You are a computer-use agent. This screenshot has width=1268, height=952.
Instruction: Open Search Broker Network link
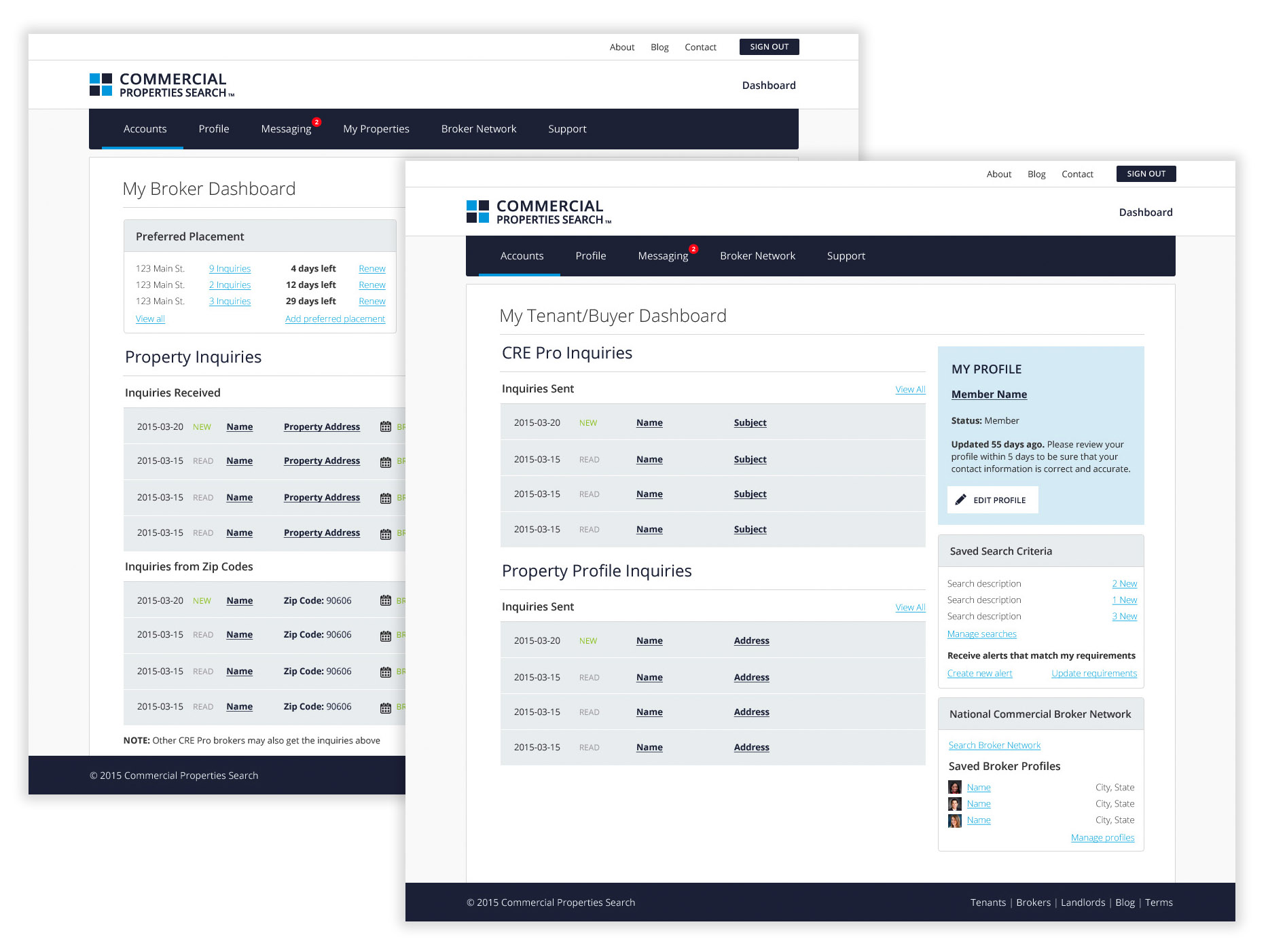click(x=994, y=746)
